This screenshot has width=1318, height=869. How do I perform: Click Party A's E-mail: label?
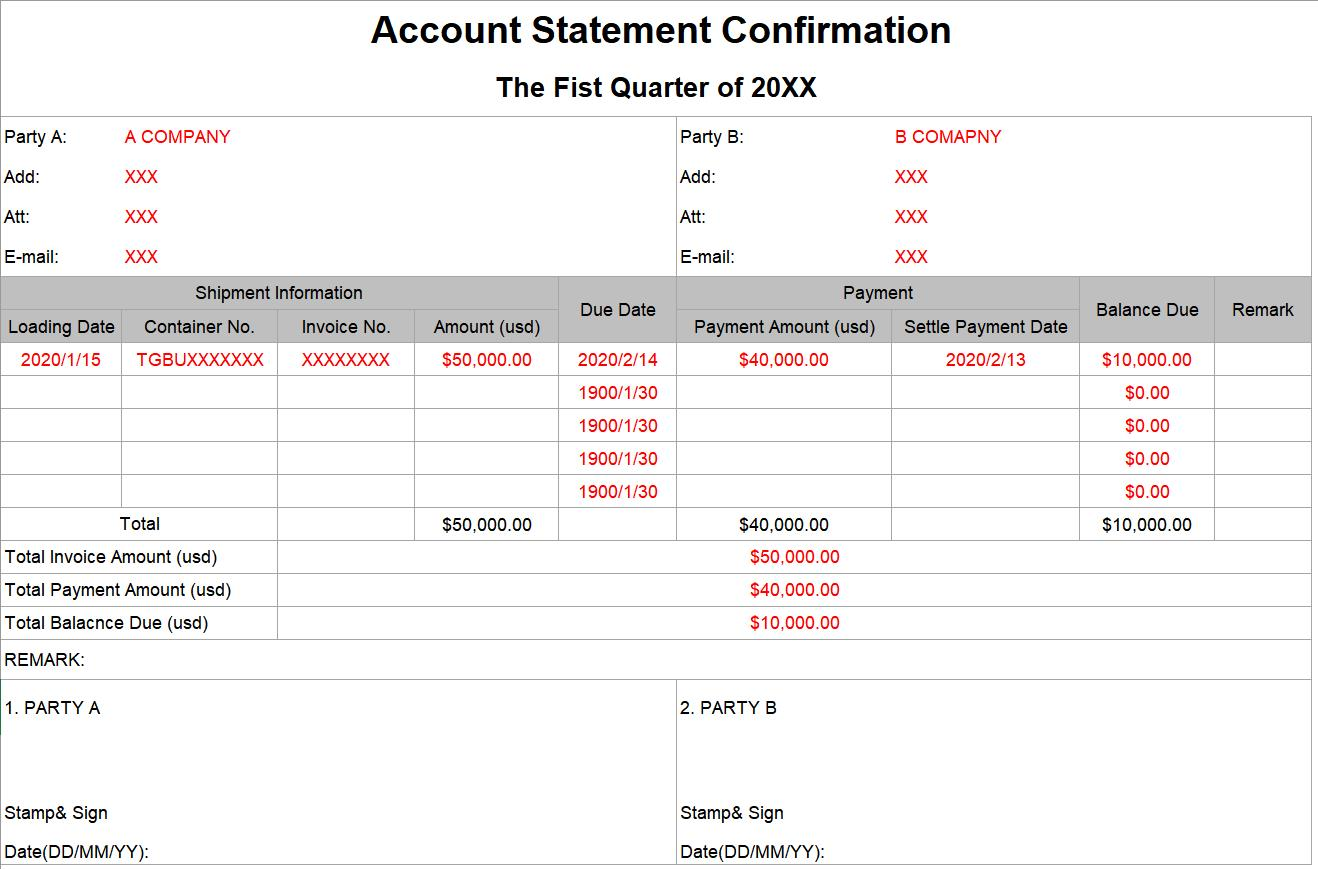(x=31, y=257)
